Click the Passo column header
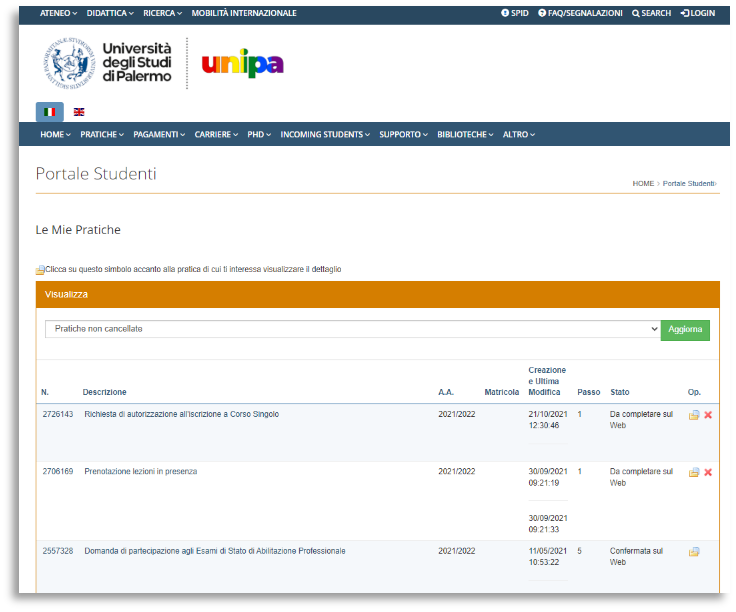The height and width of the screenshot is (612, 736). [589, 392]
